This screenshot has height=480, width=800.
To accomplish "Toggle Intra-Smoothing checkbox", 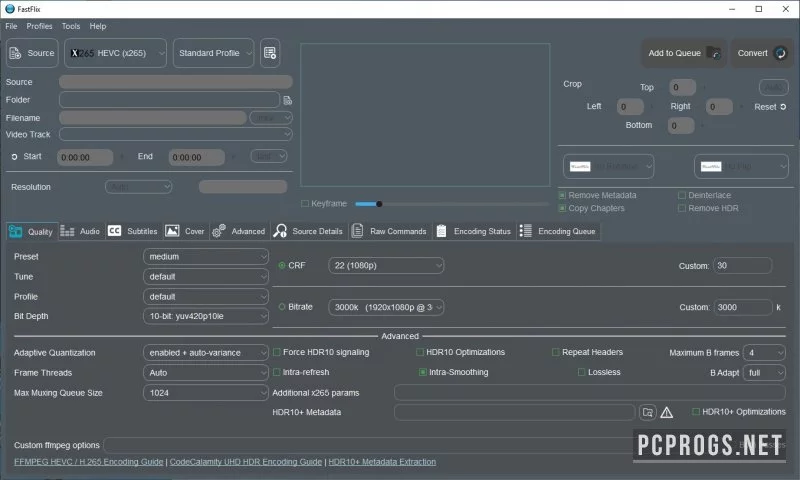I will [x=422, y=372].
